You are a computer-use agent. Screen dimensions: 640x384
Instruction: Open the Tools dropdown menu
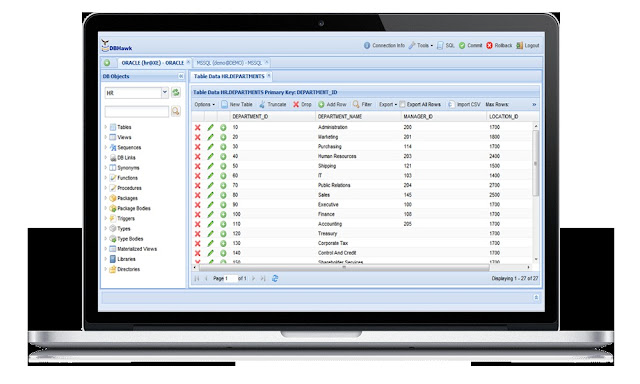click(421, 45)
